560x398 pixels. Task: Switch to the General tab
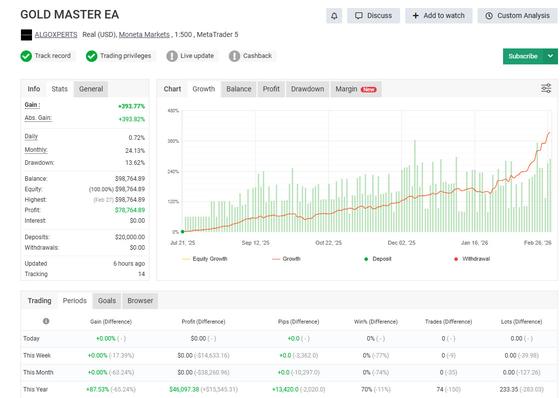point(91,89)
